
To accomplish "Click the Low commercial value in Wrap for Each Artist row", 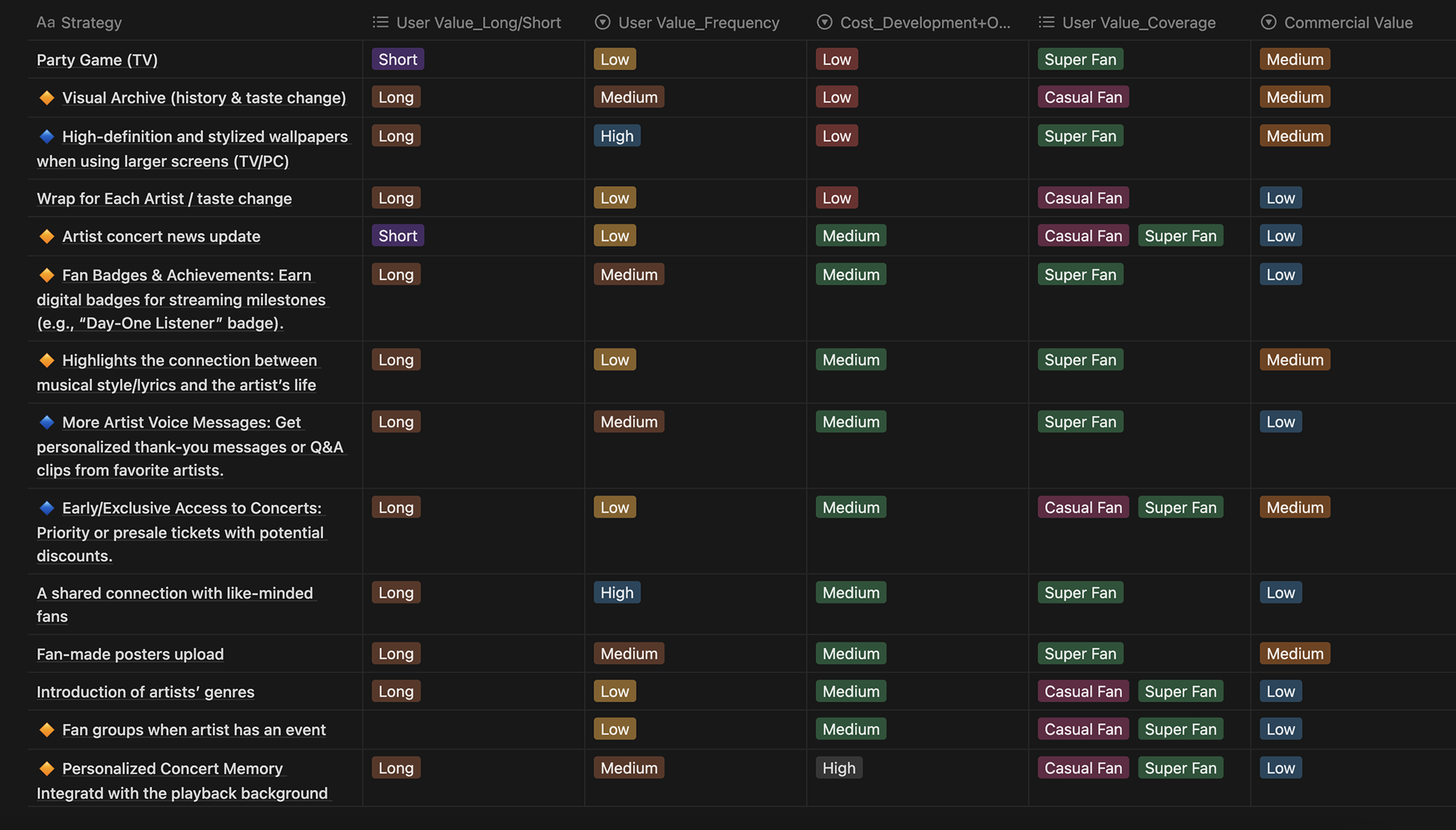I will tap(1280, 198).
